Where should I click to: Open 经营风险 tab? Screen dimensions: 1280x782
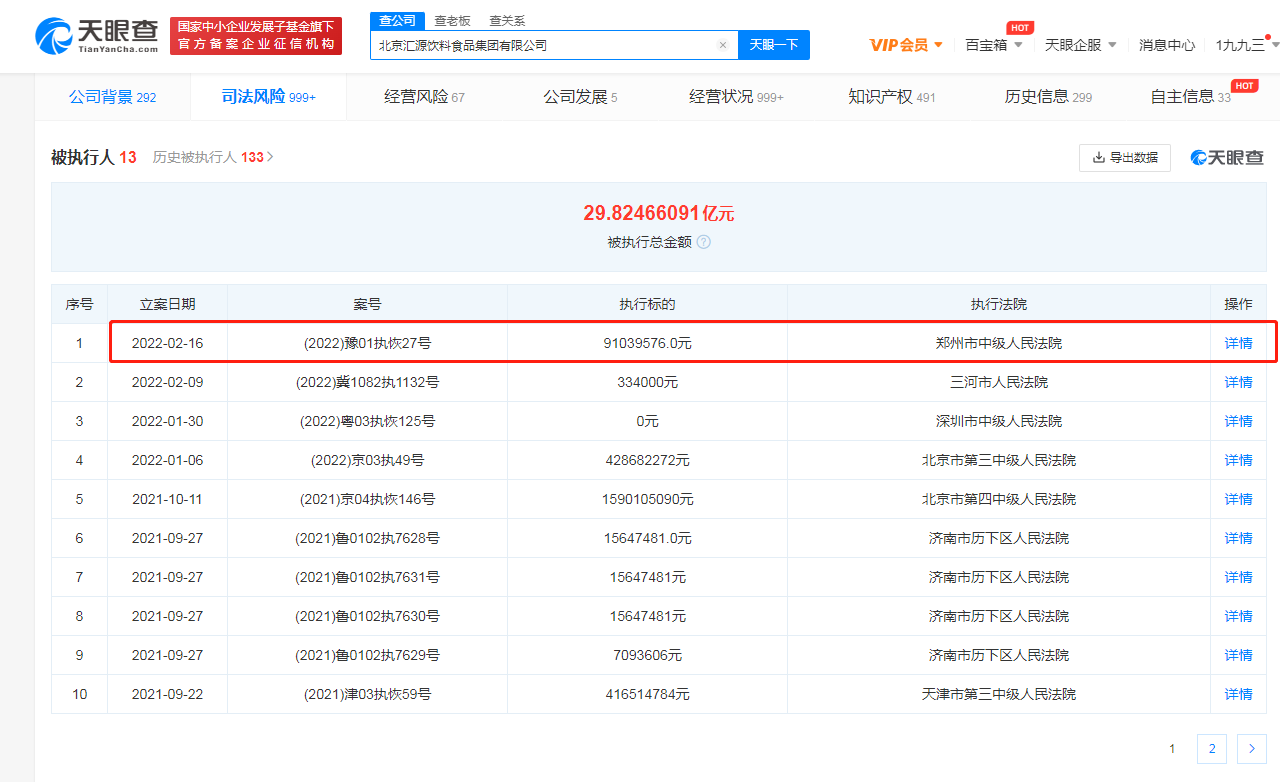(x=424, y=97)
